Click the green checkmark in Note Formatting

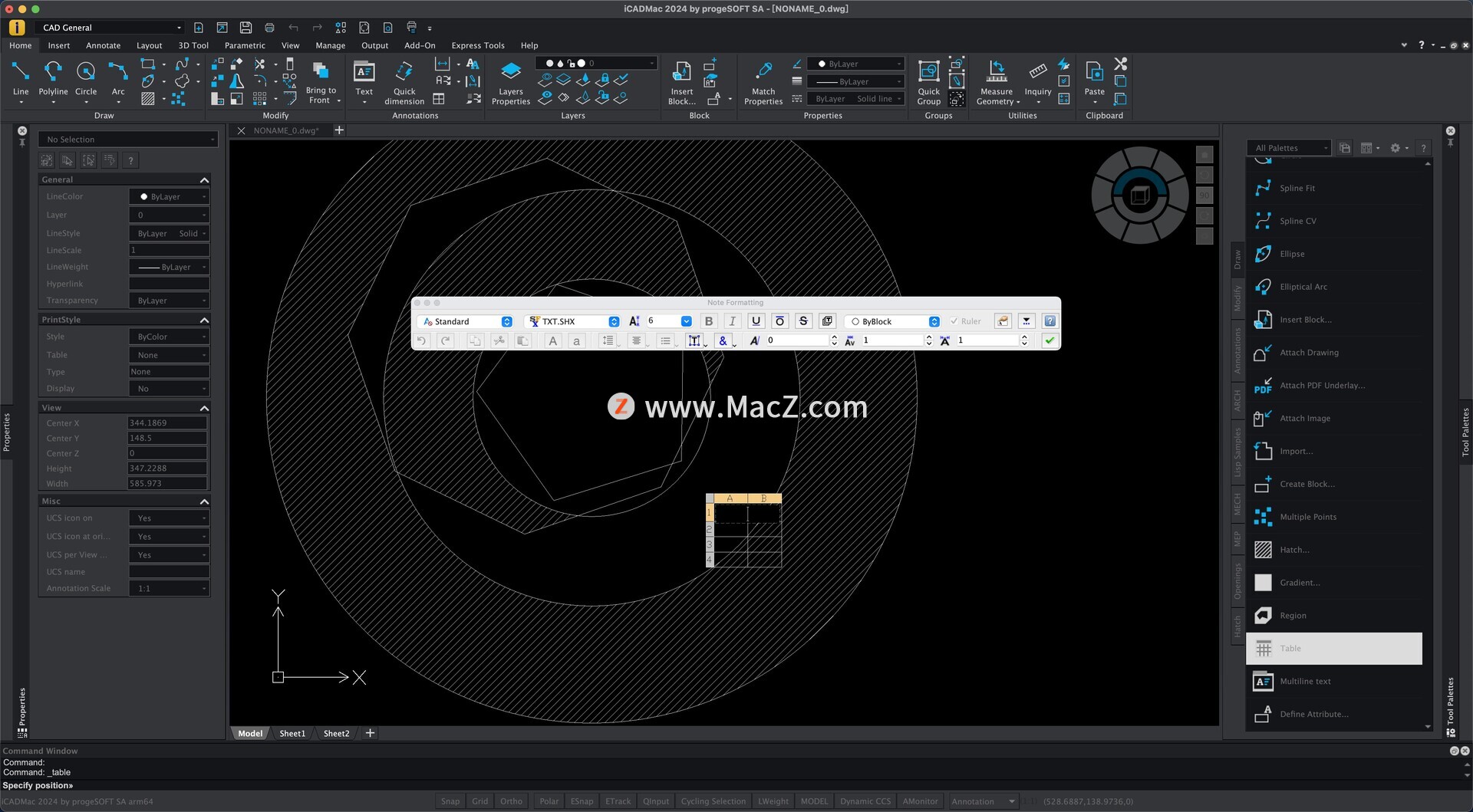(x=1050, y=340)
